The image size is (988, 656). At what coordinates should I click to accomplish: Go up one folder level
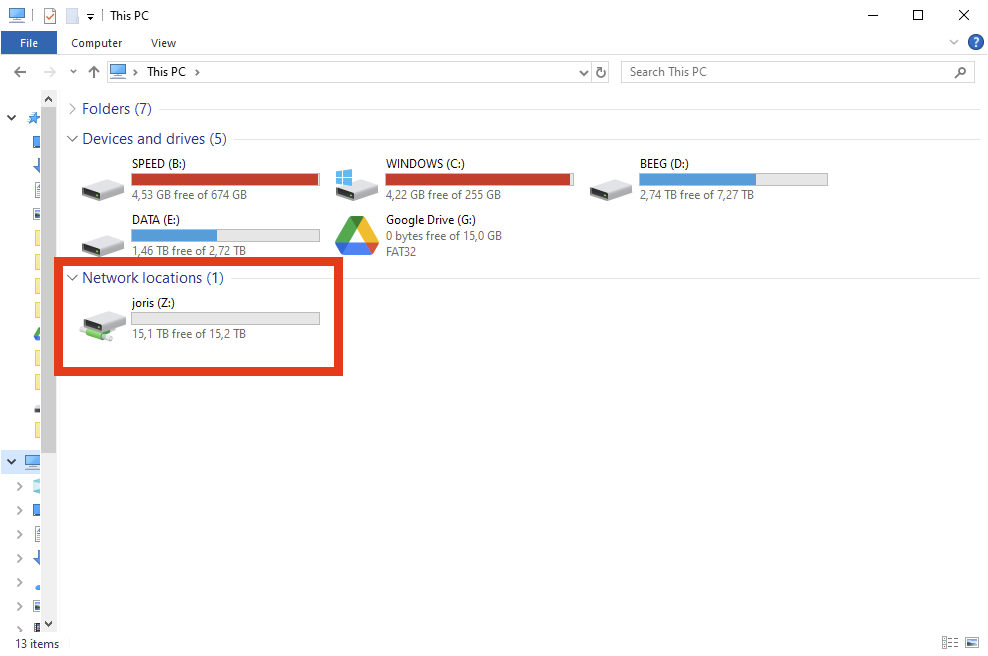(x=94, y=72)
